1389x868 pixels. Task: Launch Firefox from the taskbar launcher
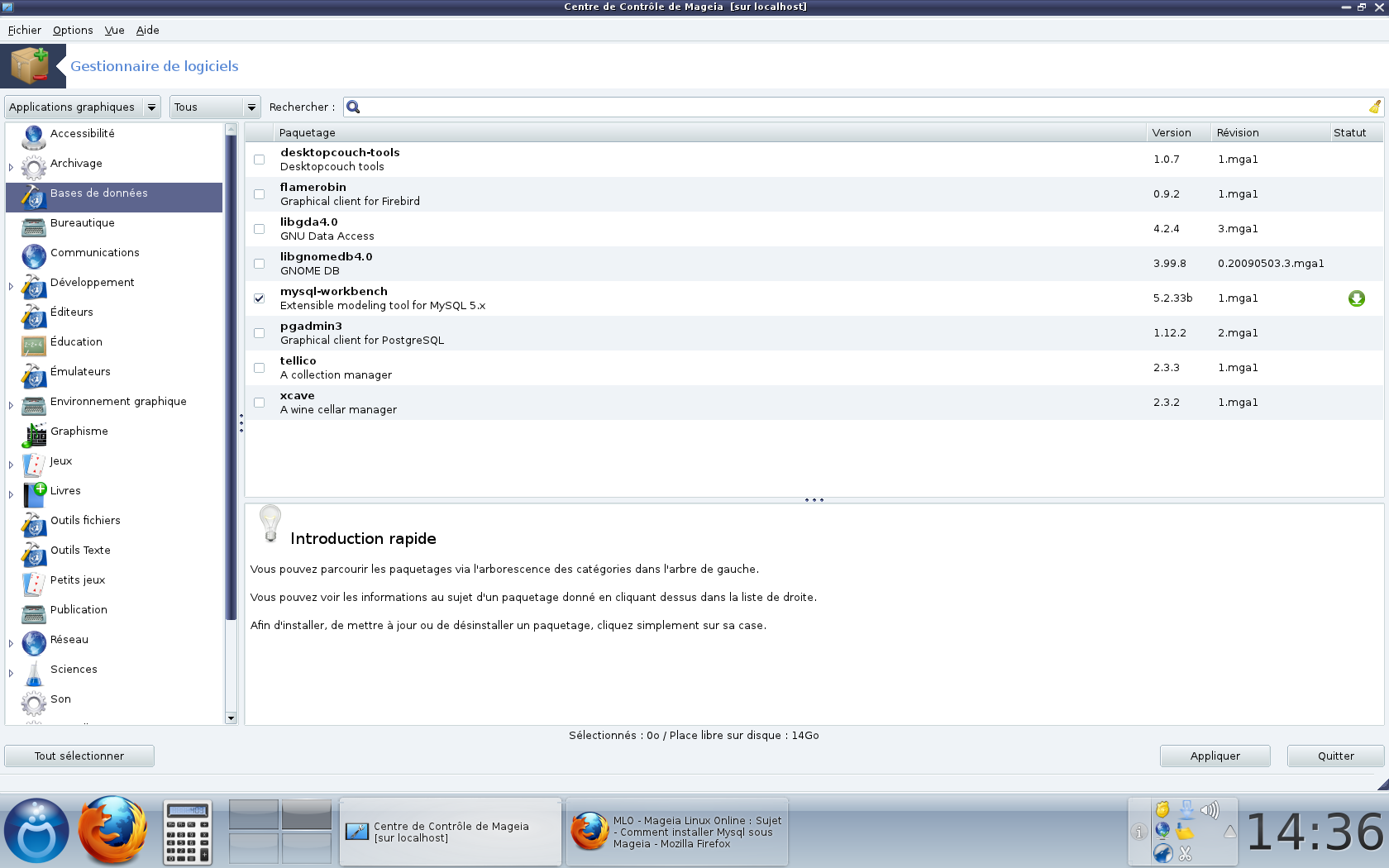pos(112,830)
